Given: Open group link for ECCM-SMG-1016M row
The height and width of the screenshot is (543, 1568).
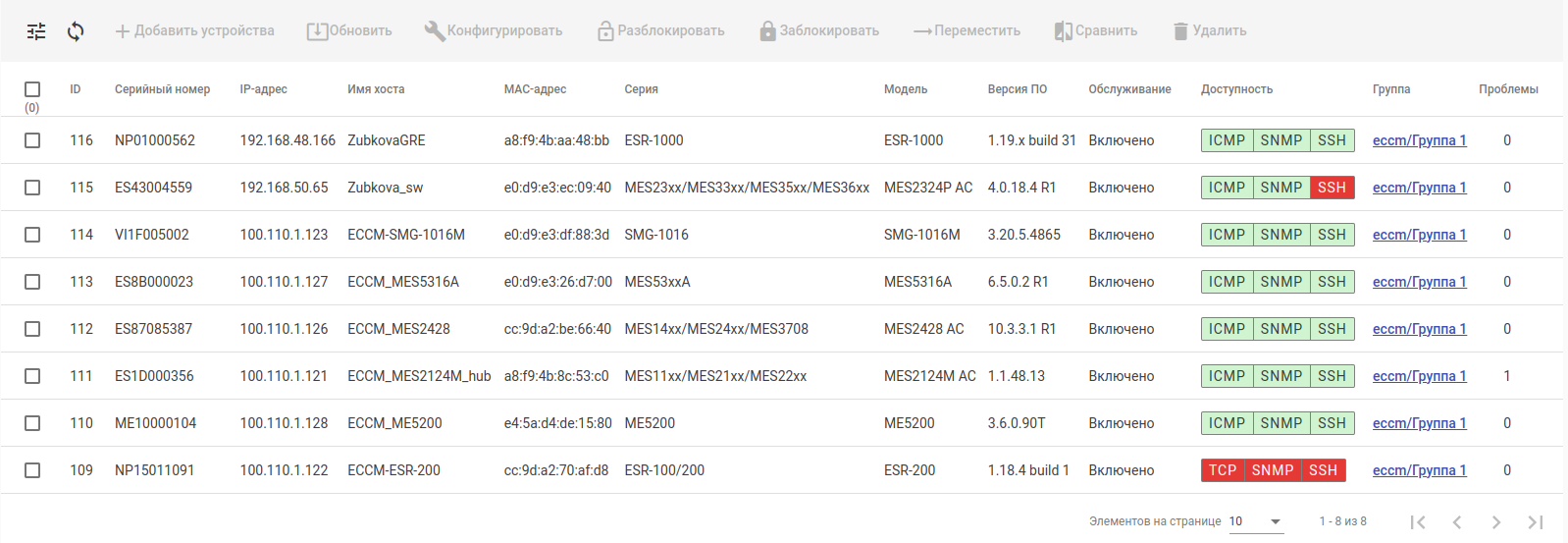Looking at the screenshot, I should 1419,235.
